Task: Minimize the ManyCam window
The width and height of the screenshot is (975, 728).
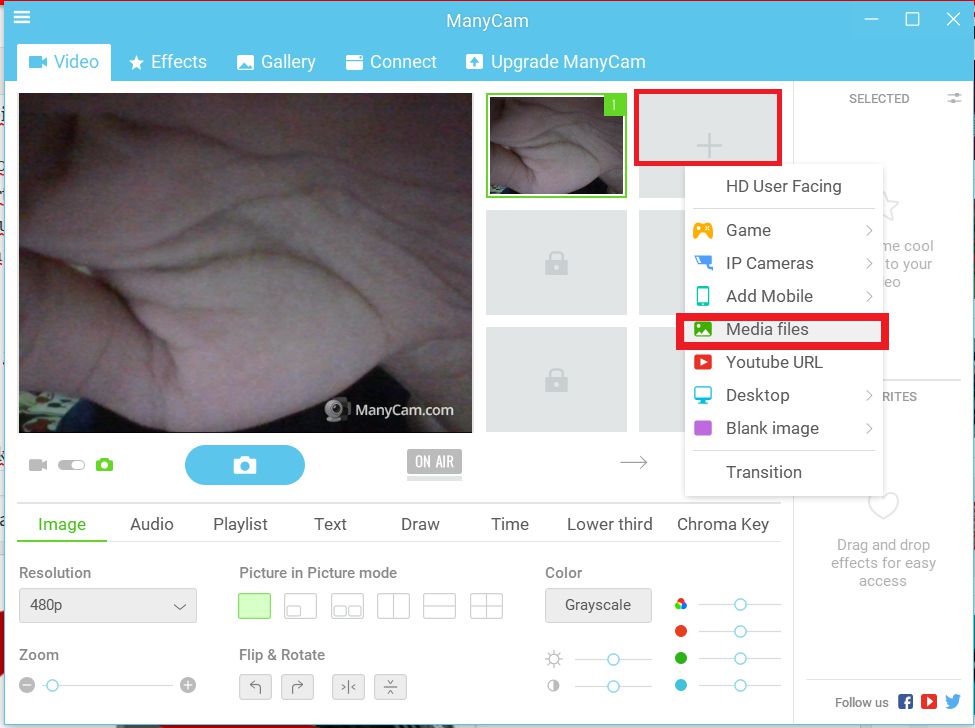Action: coord(872,19)
